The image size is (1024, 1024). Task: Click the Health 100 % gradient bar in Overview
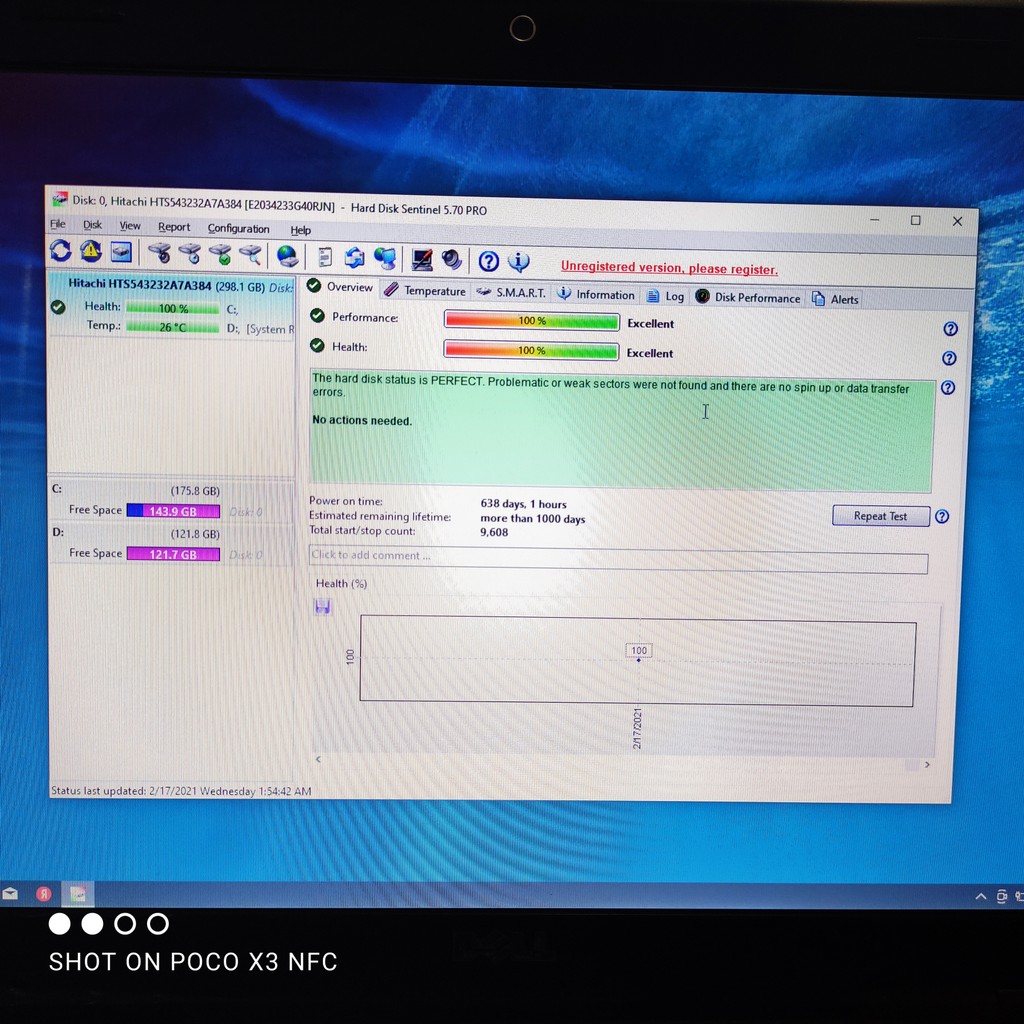[531, 350]
